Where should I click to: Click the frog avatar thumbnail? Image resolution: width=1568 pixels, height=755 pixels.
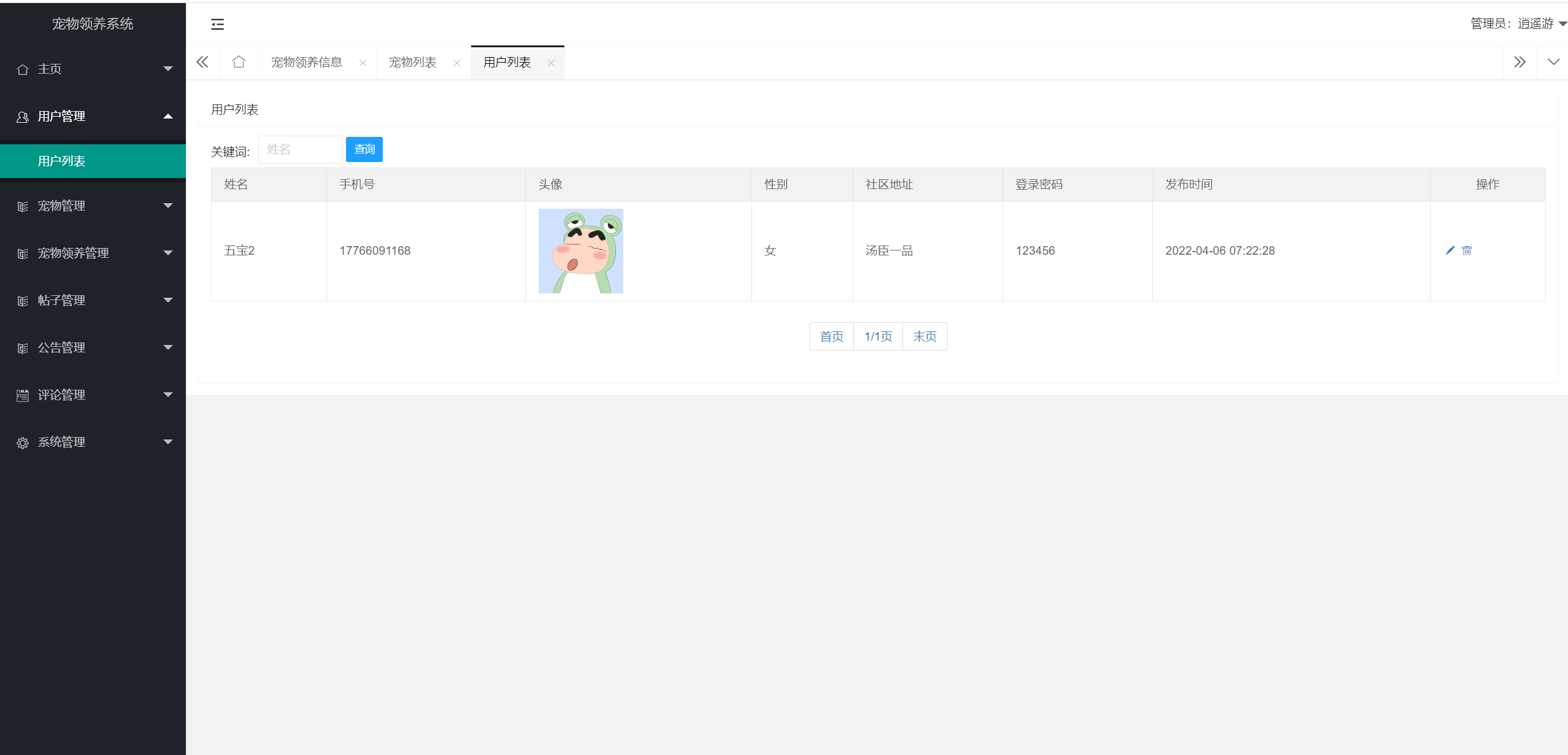pos(580,250)
